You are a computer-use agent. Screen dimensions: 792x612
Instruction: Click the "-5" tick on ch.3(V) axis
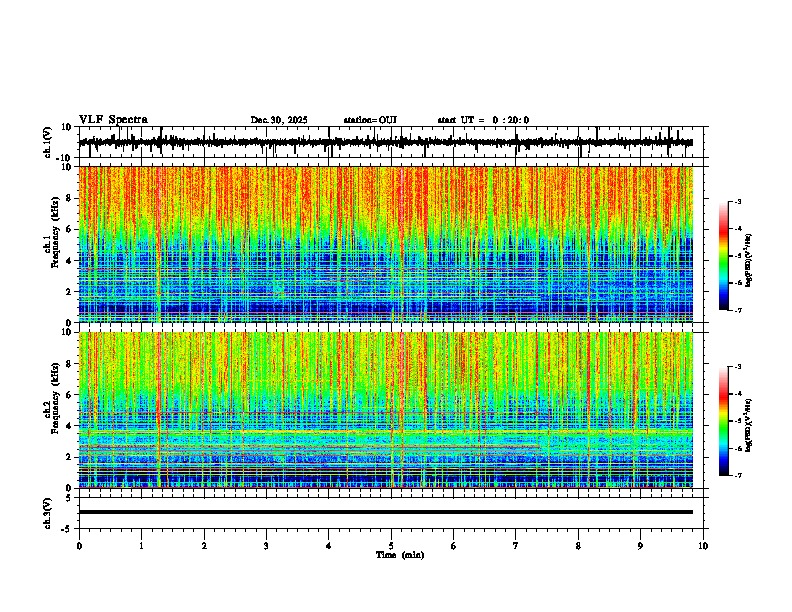pos(67,529)
